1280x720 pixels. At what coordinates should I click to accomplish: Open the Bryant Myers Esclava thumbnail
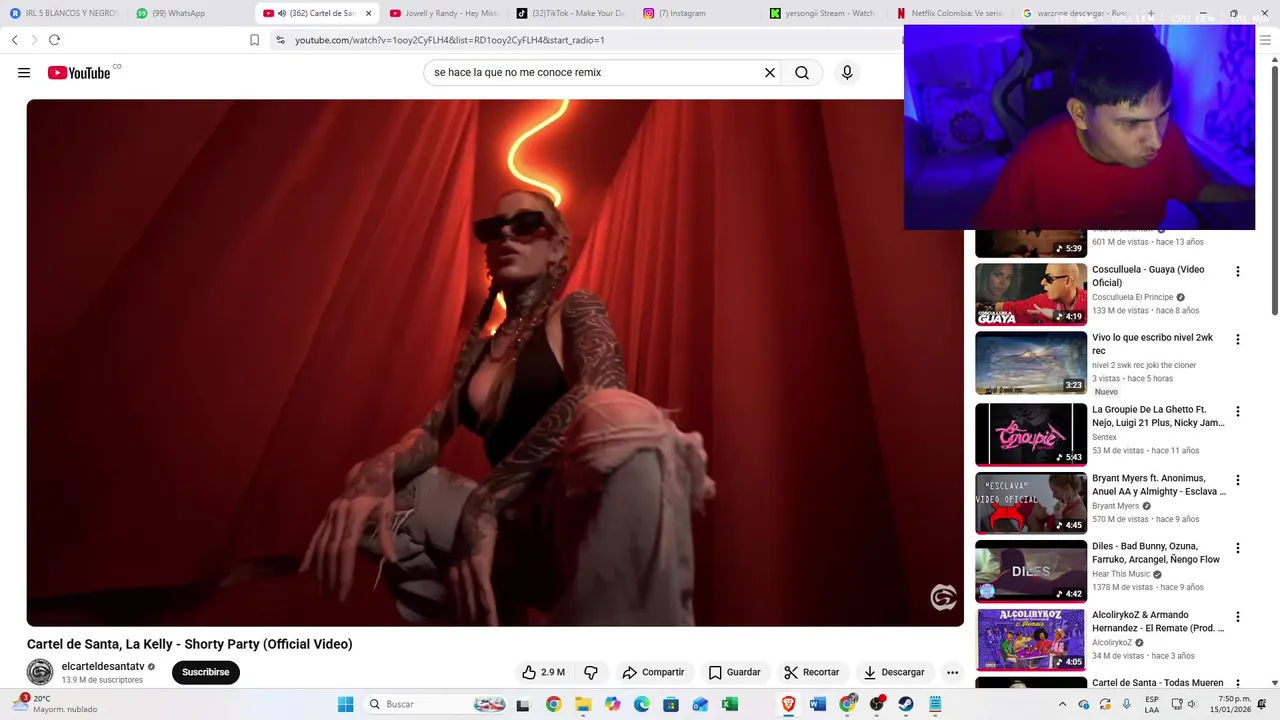tap(1031, 503)
